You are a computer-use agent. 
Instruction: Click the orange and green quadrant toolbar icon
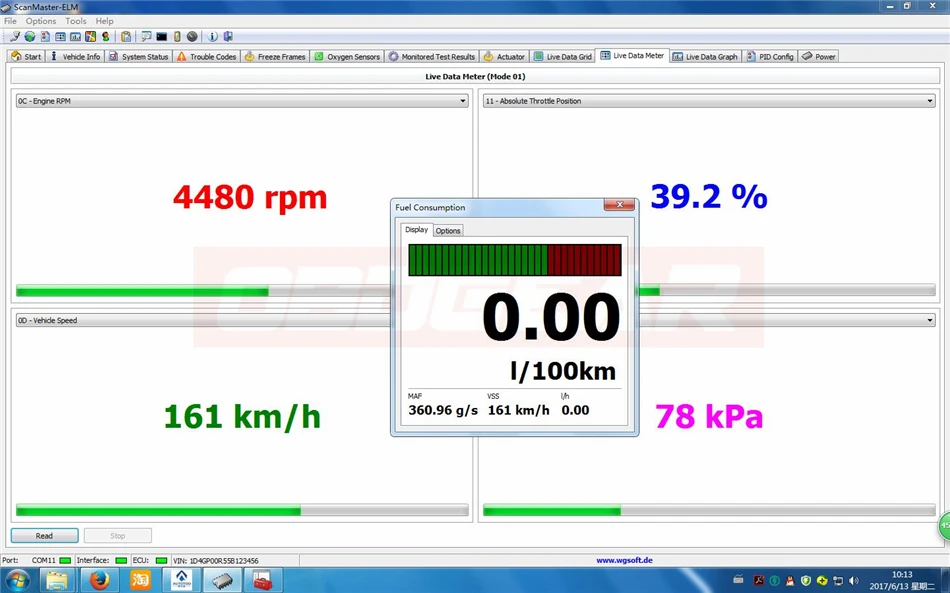[90, 37]
